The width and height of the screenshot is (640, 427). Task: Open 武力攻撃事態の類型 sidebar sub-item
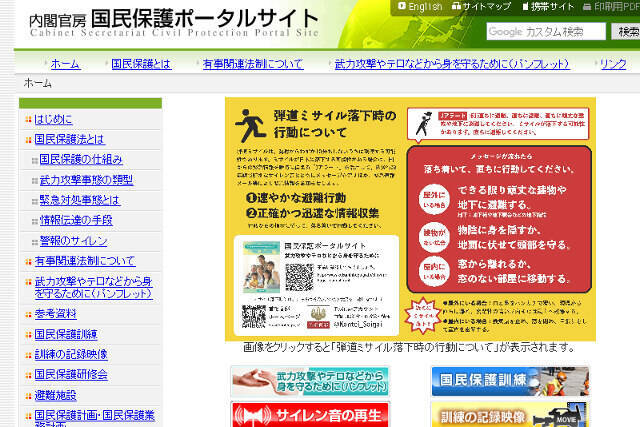85,180
